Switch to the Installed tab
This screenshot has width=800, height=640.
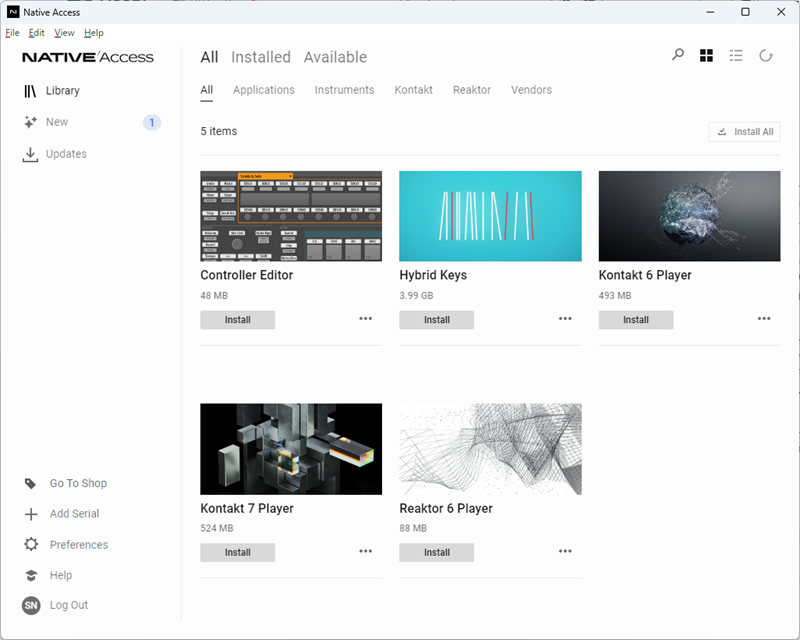tap(261, 57)
